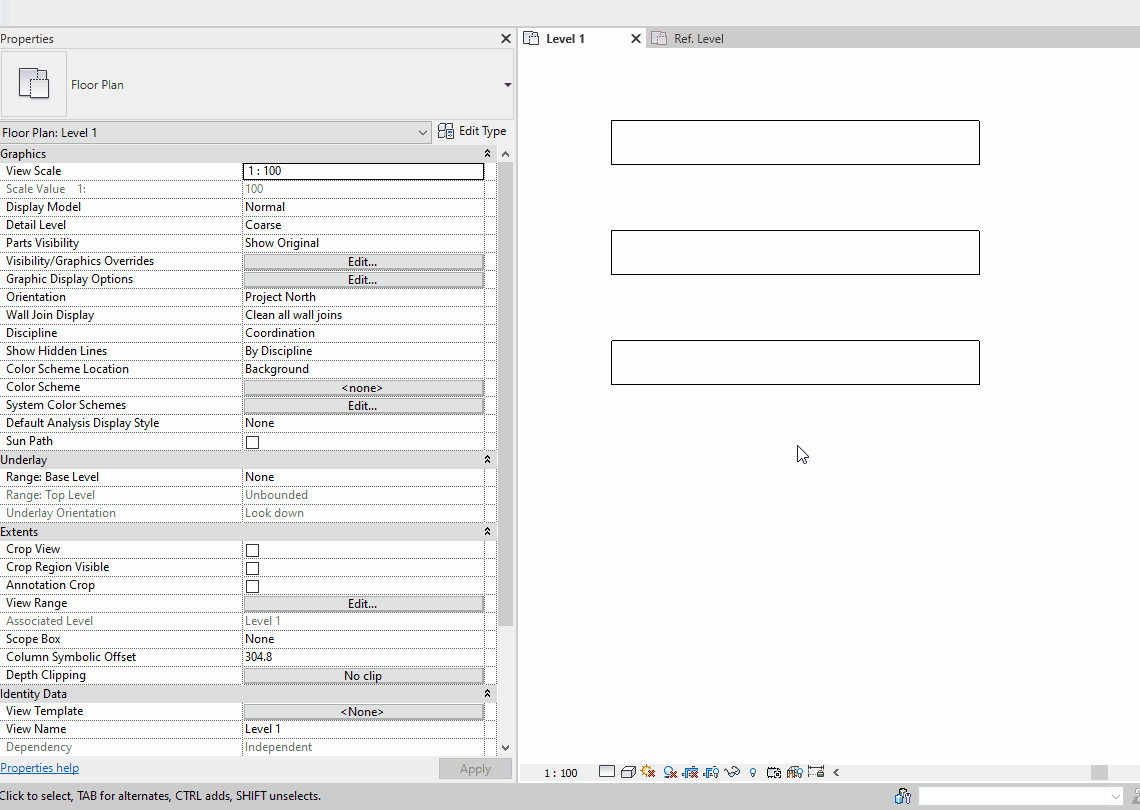Click the Reveal Hidden Elements lightbulb
Screen dimensions: 1140x810
pos(752,772)
